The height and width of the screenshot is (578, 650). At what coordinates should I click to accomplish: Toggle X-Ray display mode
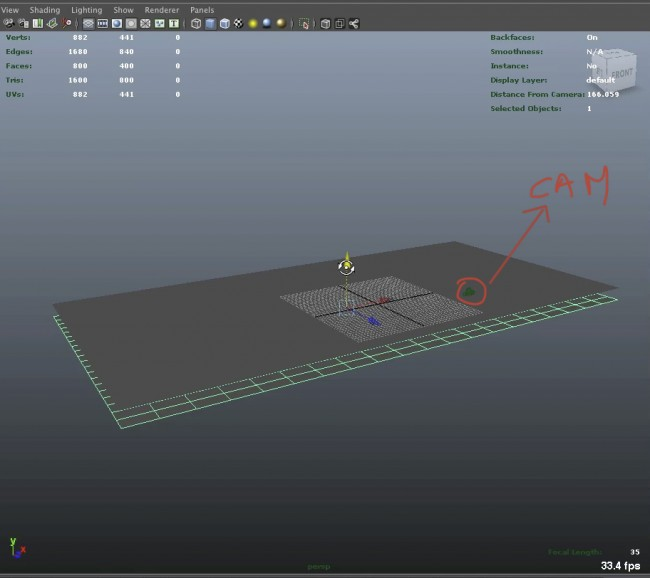325,23
